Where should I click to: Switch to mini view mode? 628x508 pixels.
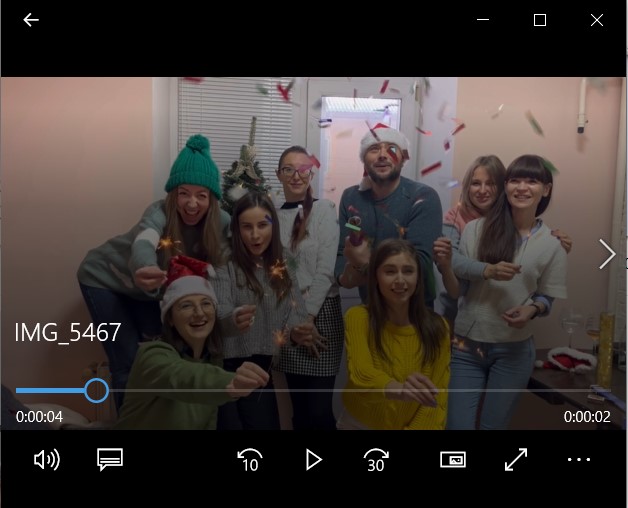[x=453, y=460]
